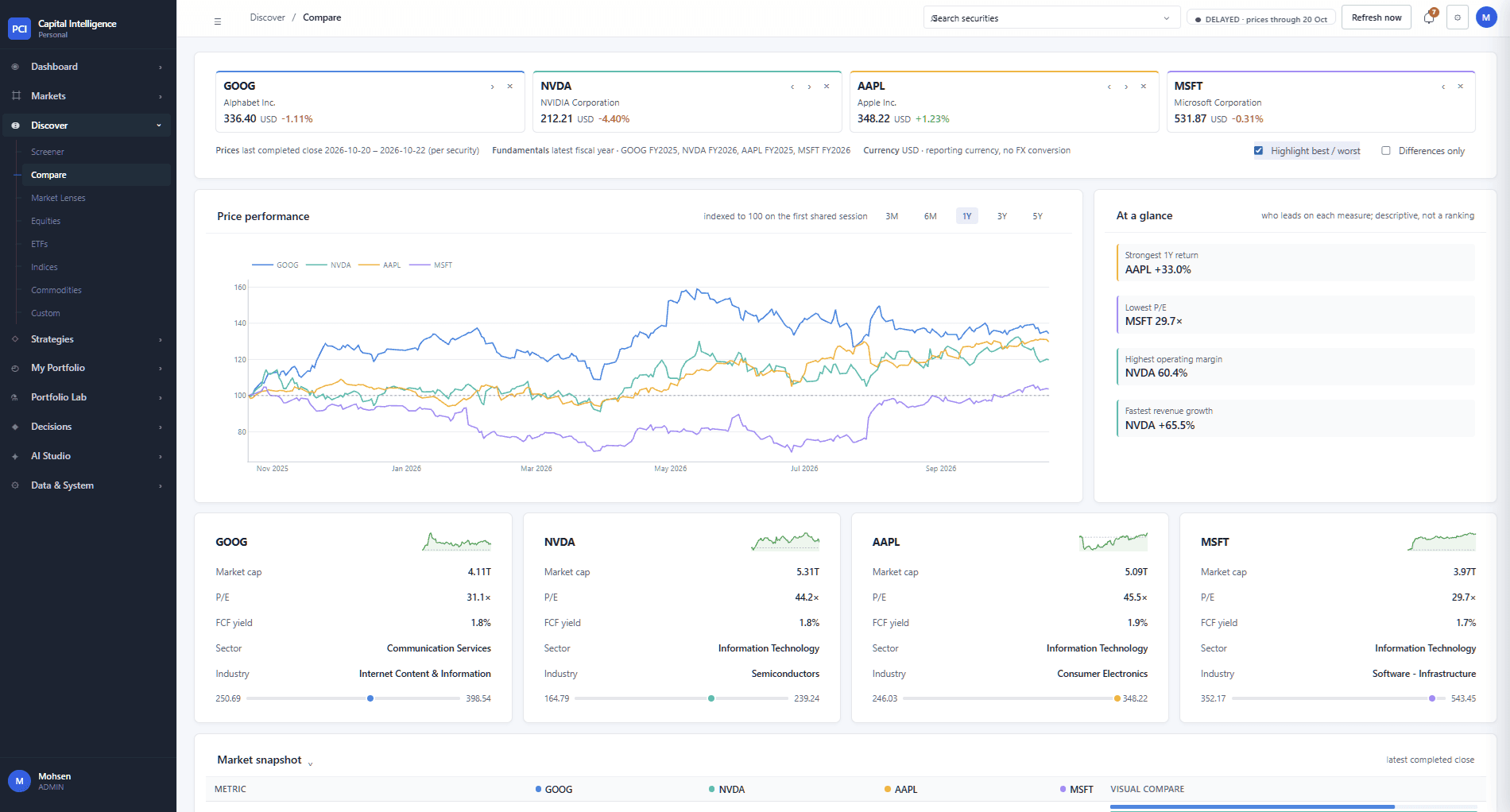Click the GOOG sparkline thumbnail

tap(456, 542)
